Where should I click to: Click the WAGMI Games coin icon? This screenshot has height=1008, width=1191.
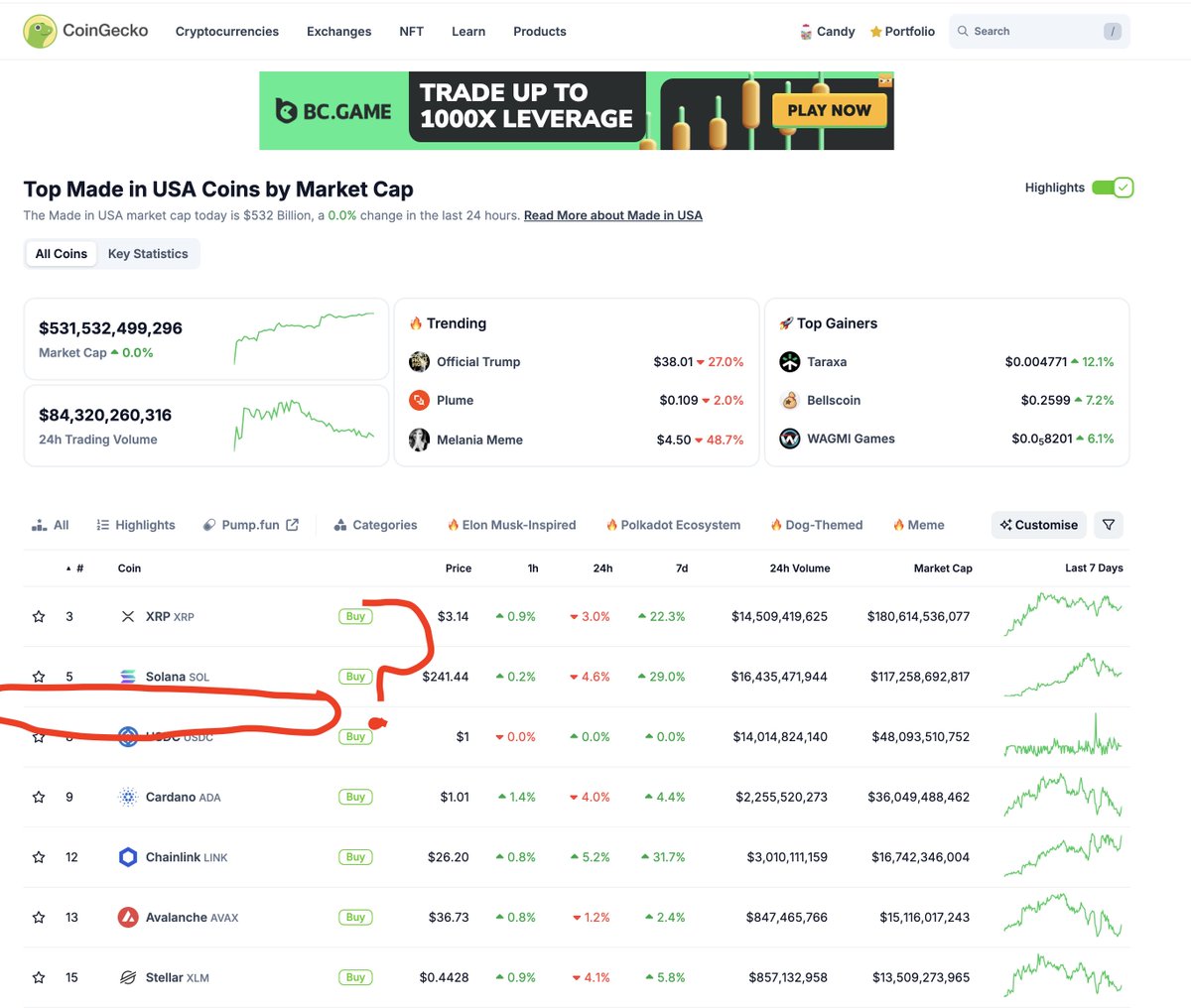[790, 439]
